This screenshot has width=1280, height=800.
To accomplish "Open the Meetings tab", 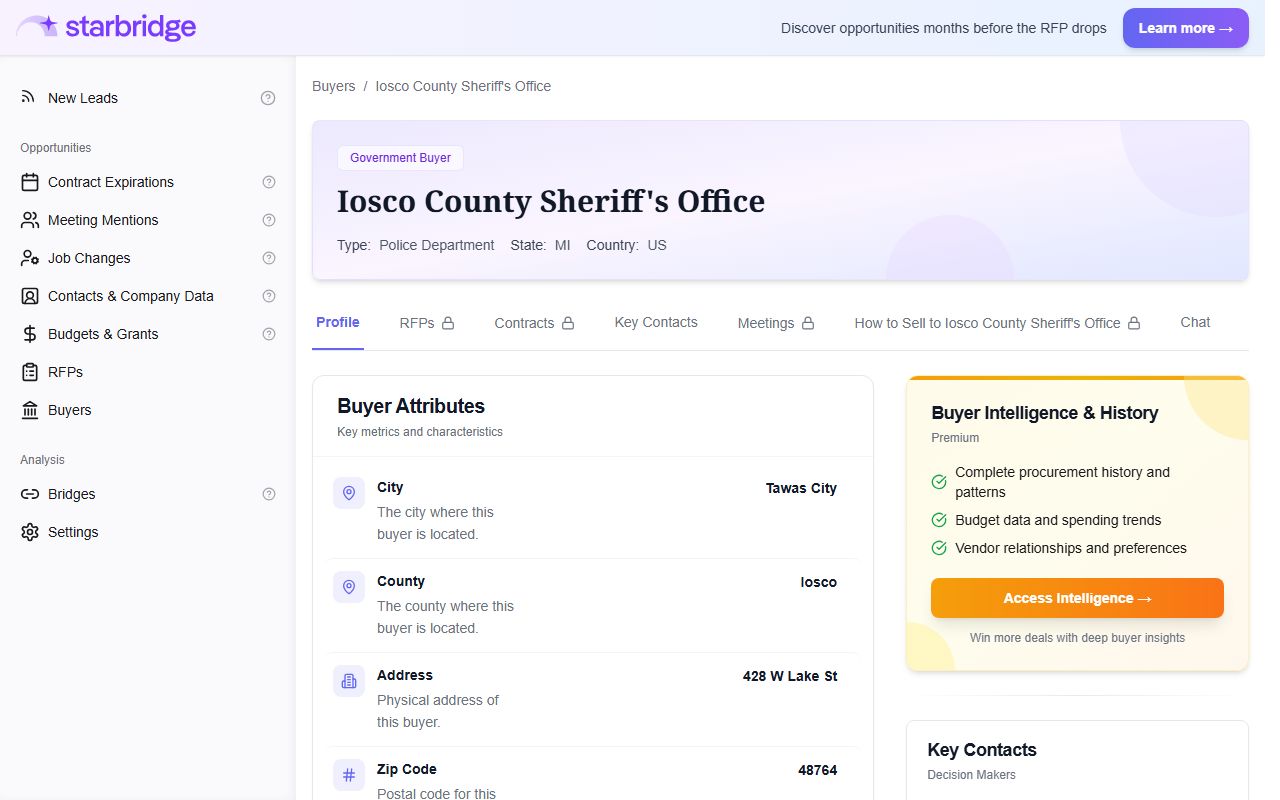I will pos(776,323).
